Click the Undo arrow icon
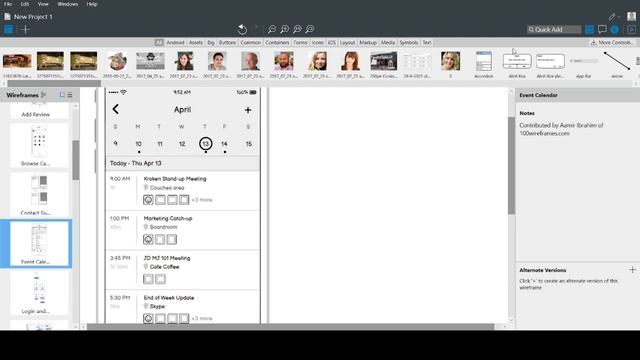This screenshot has height=360, width=640. point(242,29)
